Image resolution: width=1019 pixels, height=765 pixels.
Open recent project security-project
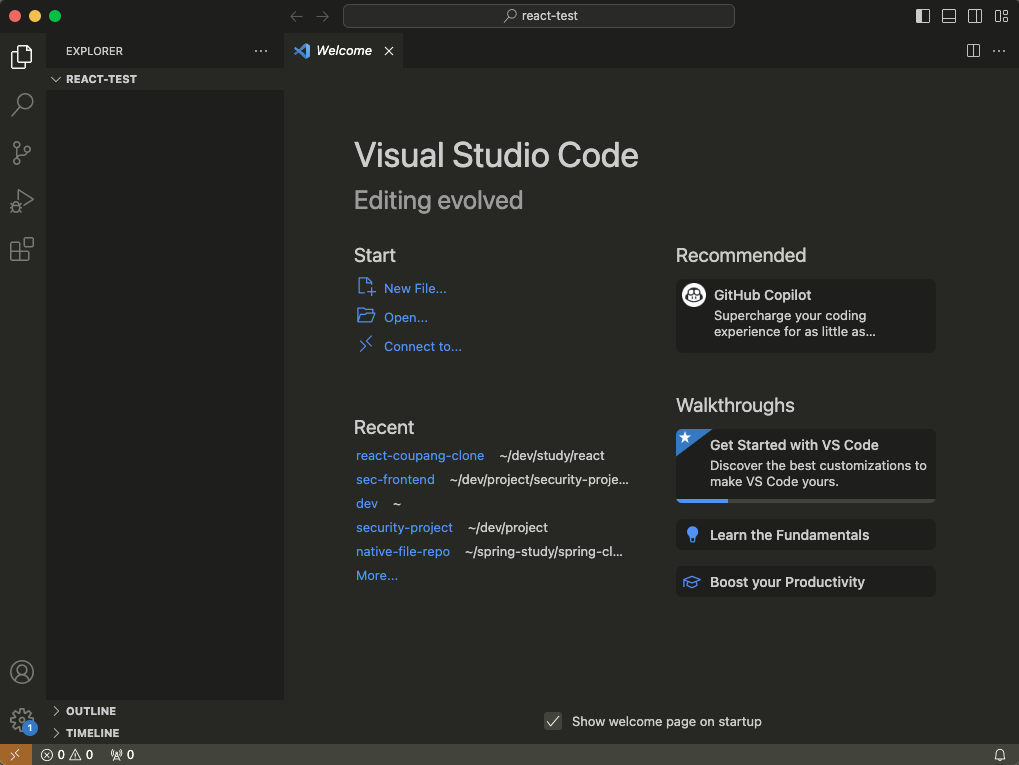coord(404,528)
